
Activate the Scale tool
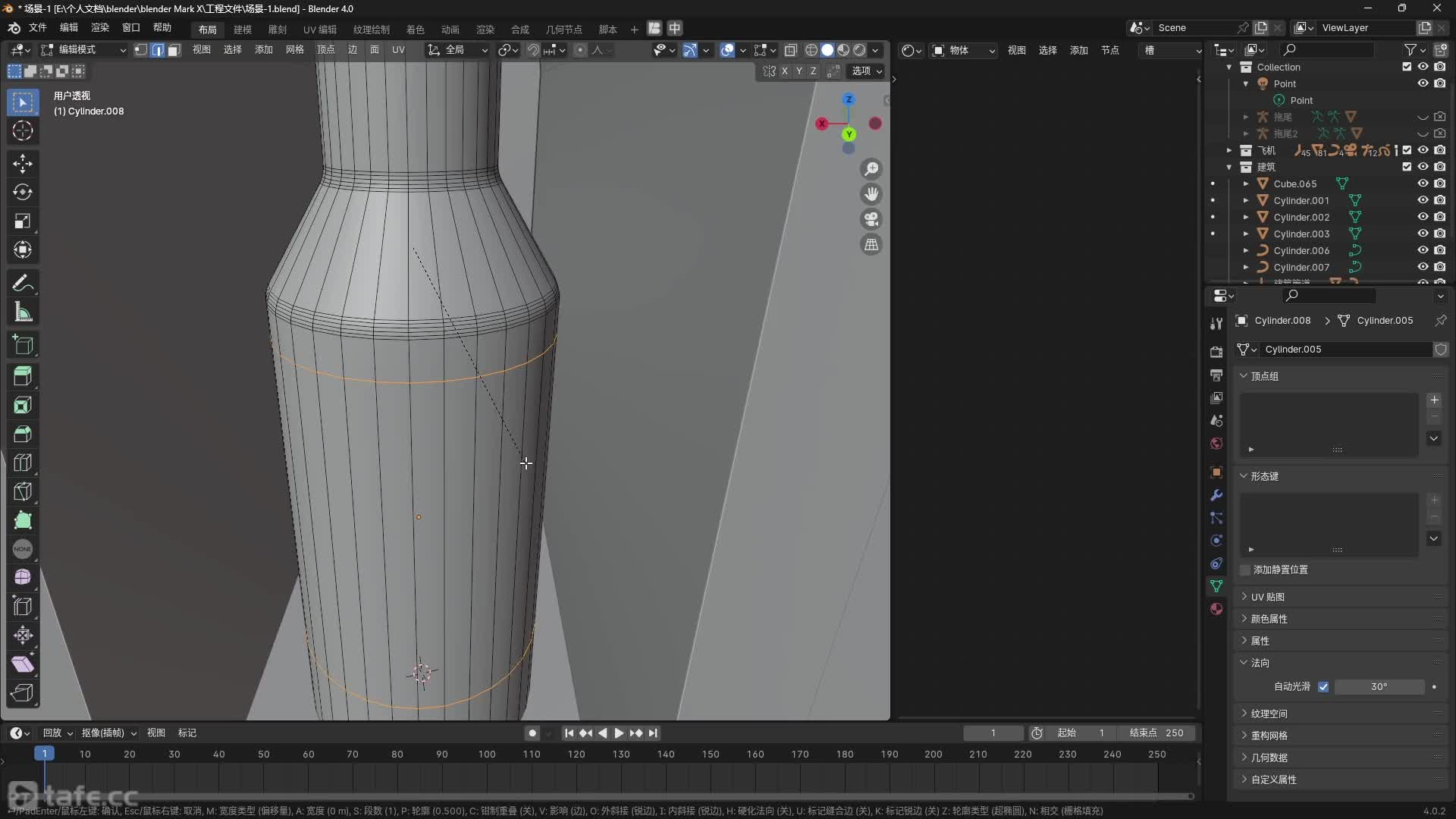pos(23,221)
